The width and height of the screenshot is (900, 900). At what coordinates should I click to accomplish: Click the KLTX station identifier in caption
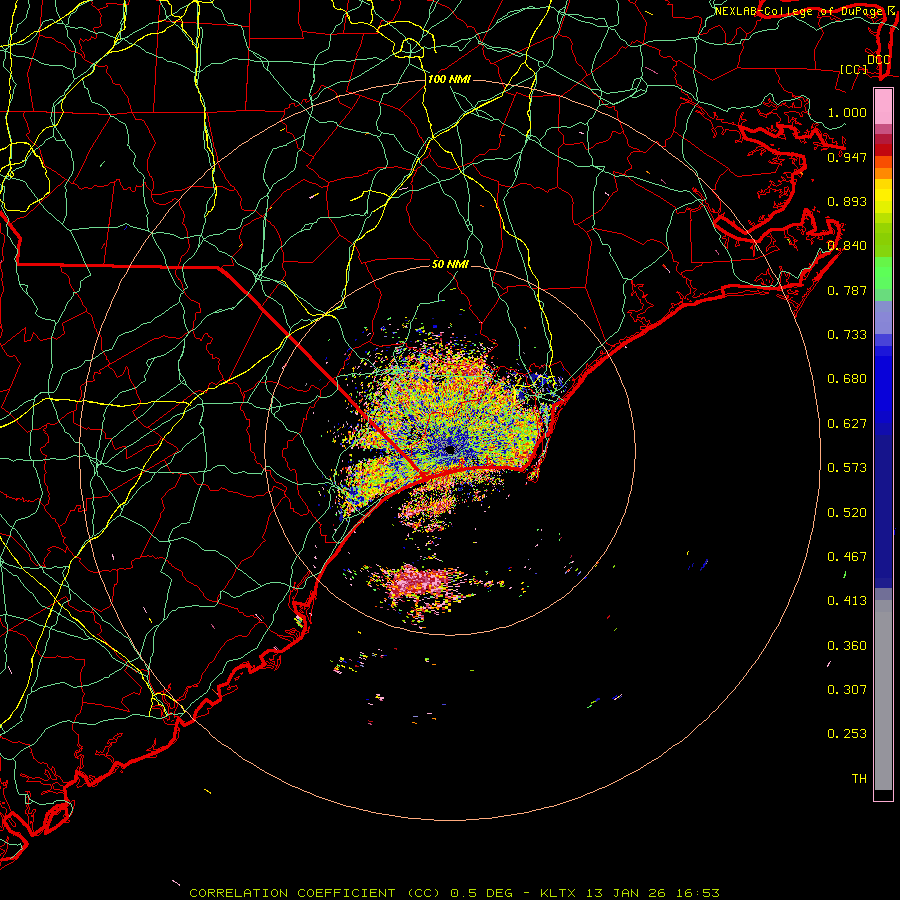point(560,893)
